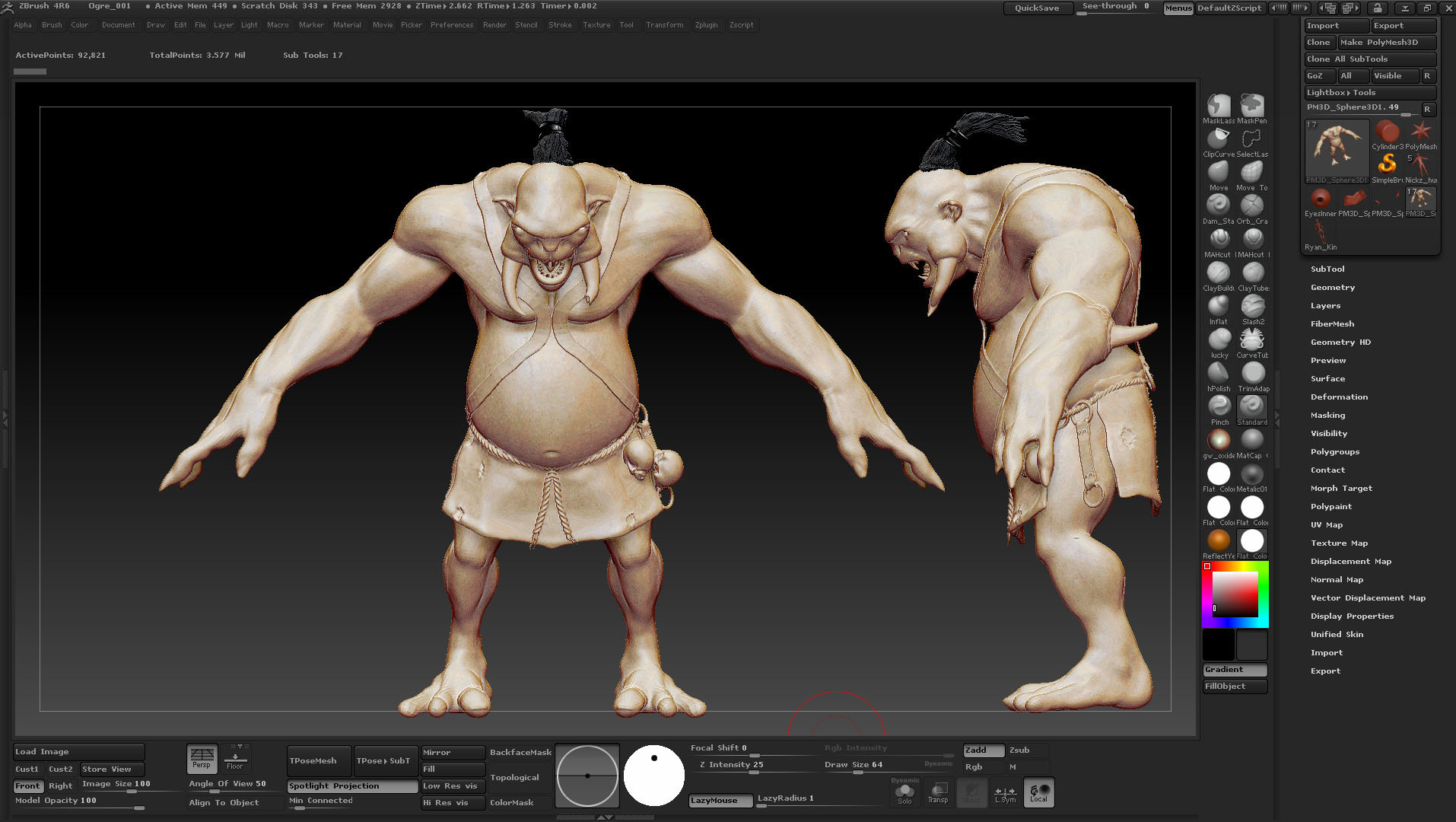Select the TrimAdaptive brush
The width and height of the screenshot is (1456, 822).
1252,372
